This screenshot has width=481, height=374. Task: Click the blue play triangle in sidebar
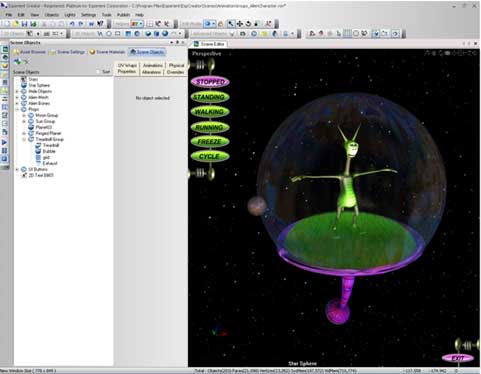click(x=4, y=142)
